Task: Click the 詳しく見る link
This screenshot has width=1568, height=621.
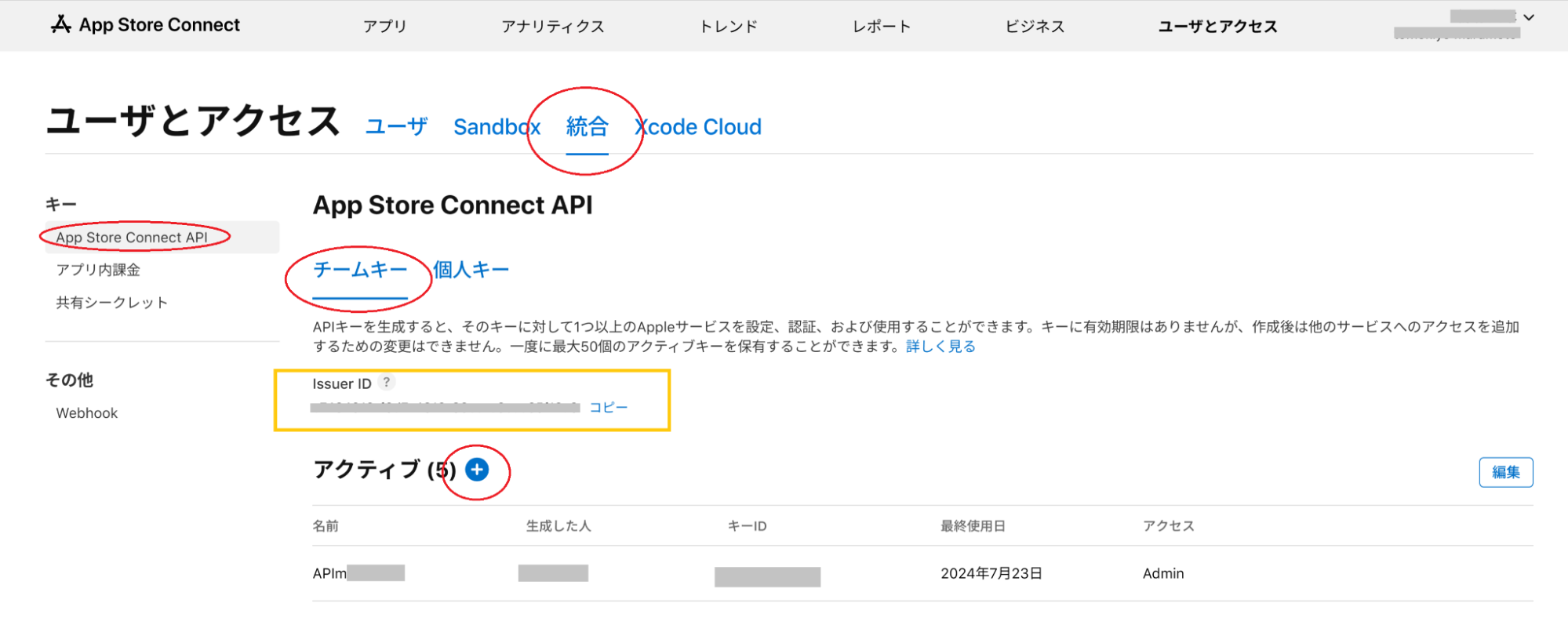Action: 940,347
